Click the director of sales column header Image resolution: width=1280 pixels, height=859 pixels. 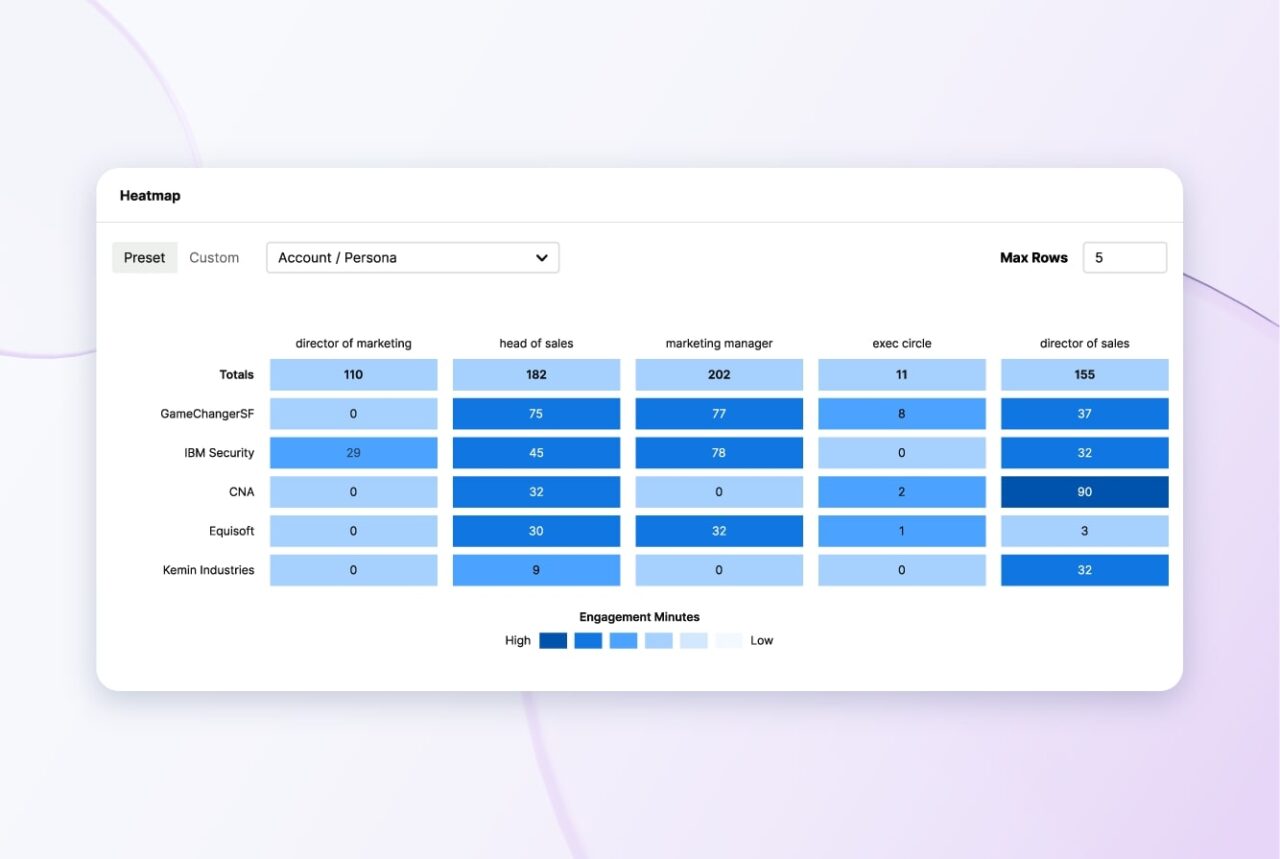1084,344
